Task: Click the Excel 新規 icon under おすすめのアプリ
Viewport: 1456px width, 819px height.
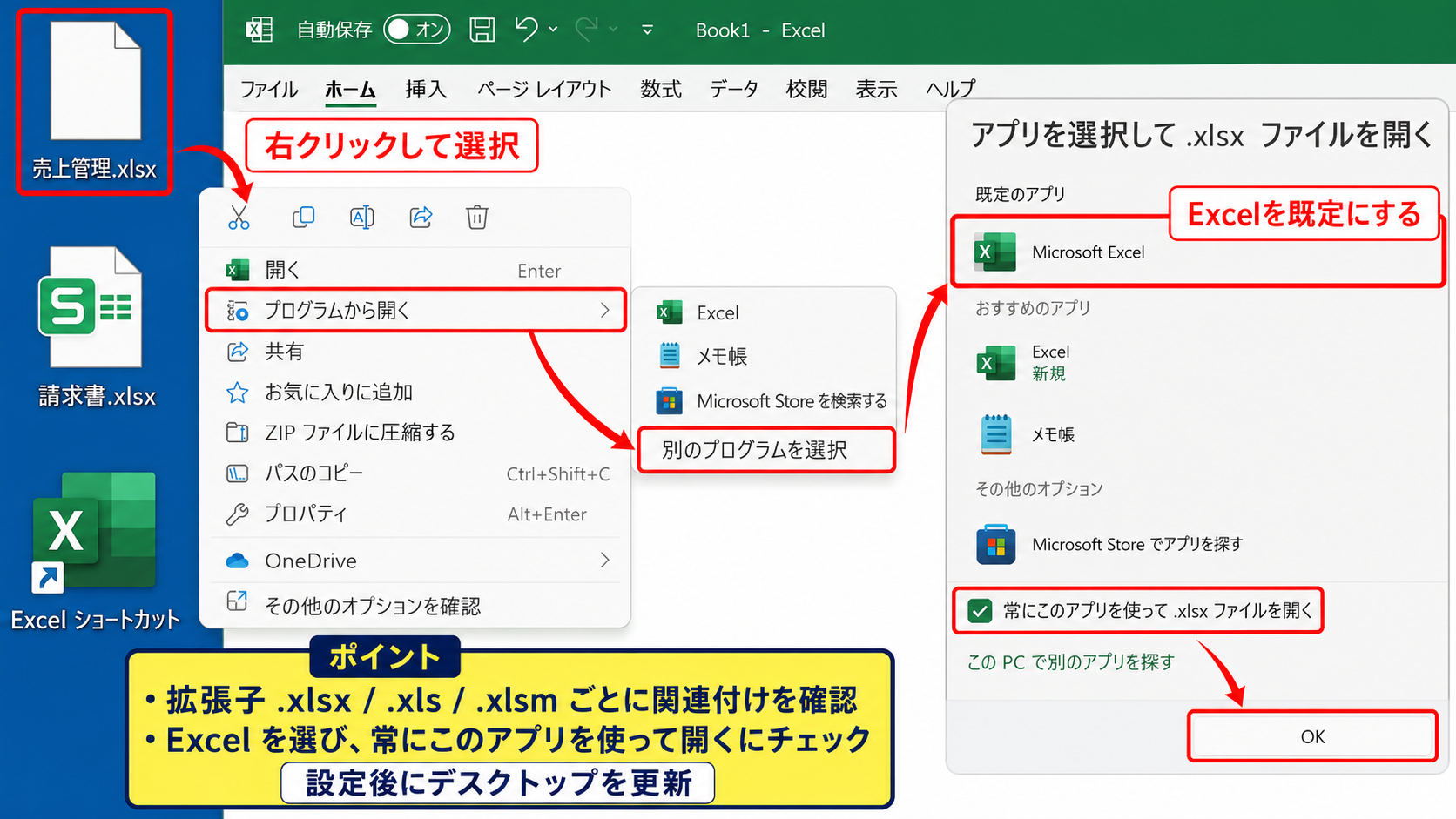Action: tap(995, 363)
